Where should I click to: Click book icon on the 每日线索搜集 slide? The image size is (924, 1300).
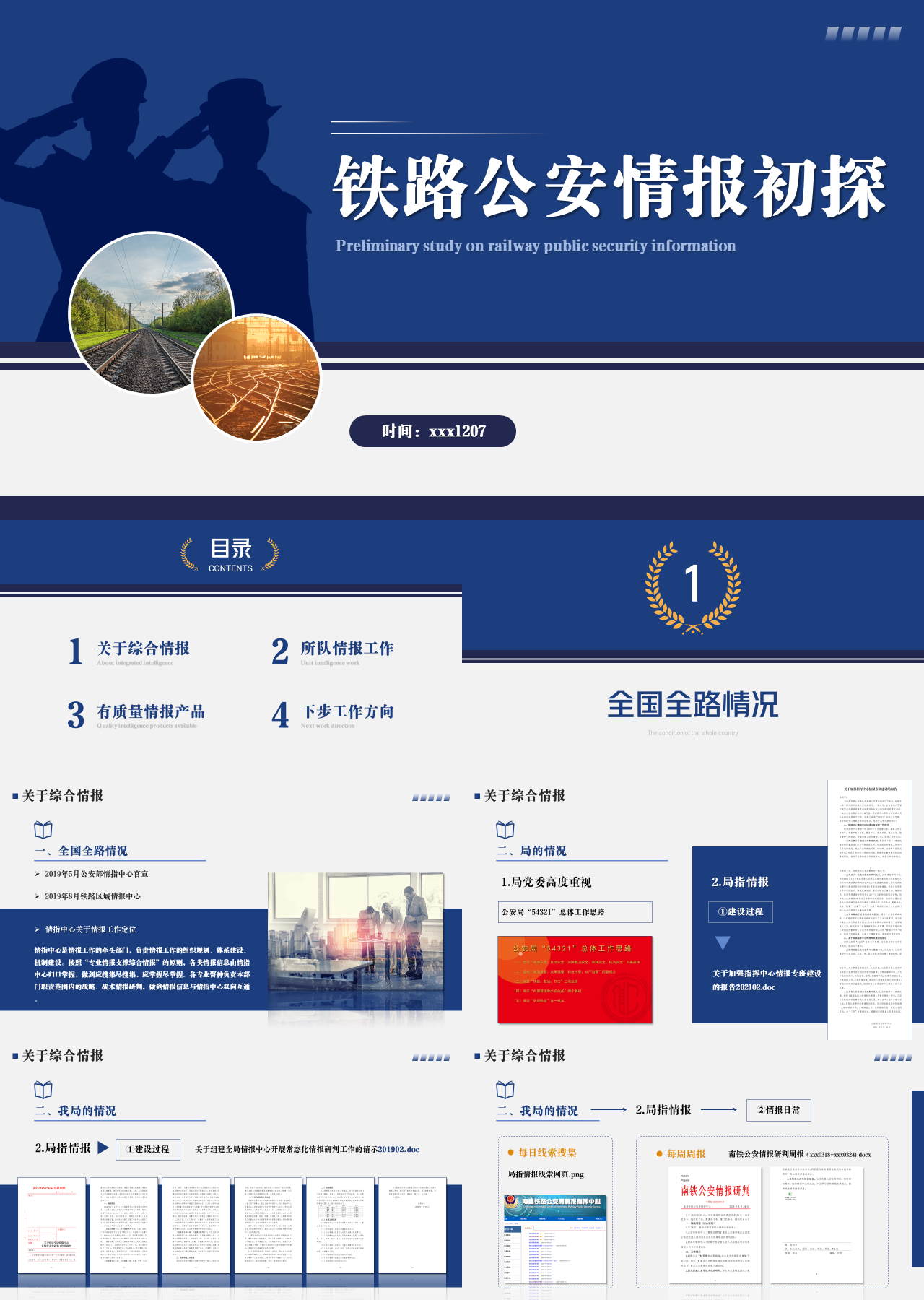tap(505, 1089)
